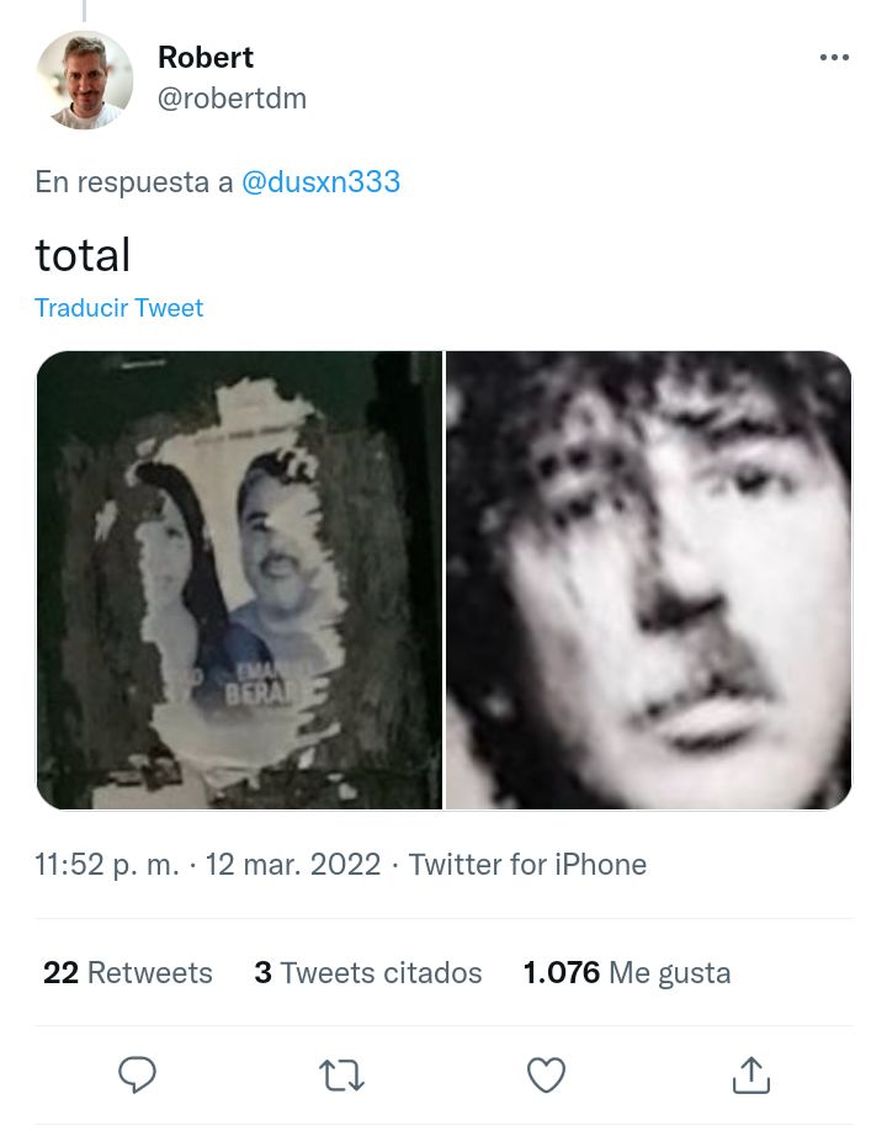Click the tweet text "total"
Screen dimensions: 887x1131
[x=83, y=255]
